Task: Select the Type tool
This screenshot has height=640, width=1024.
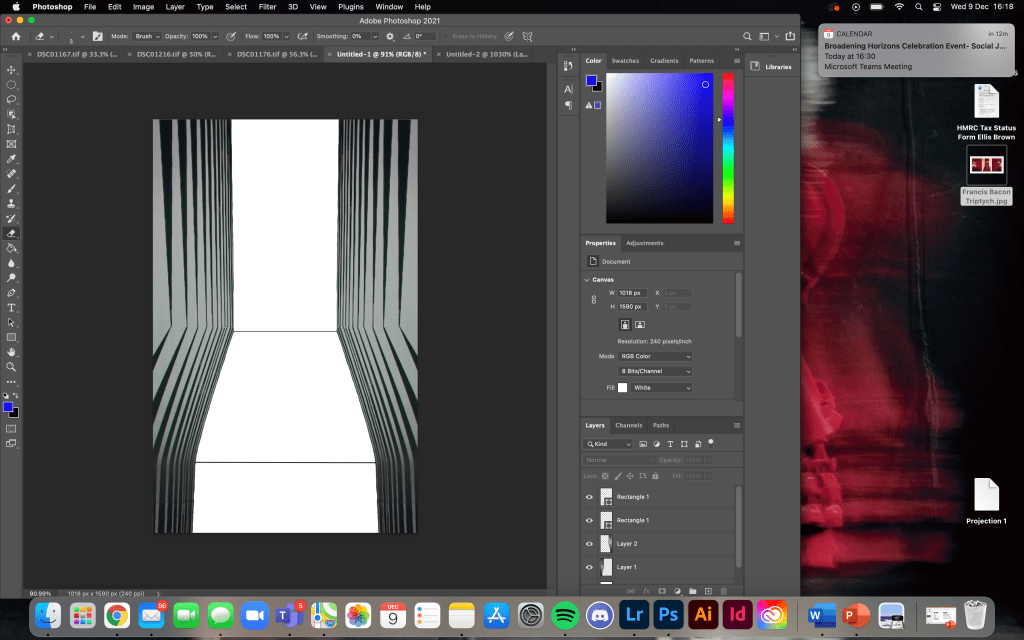Action: pyautogui.click(x=12, y=308)
